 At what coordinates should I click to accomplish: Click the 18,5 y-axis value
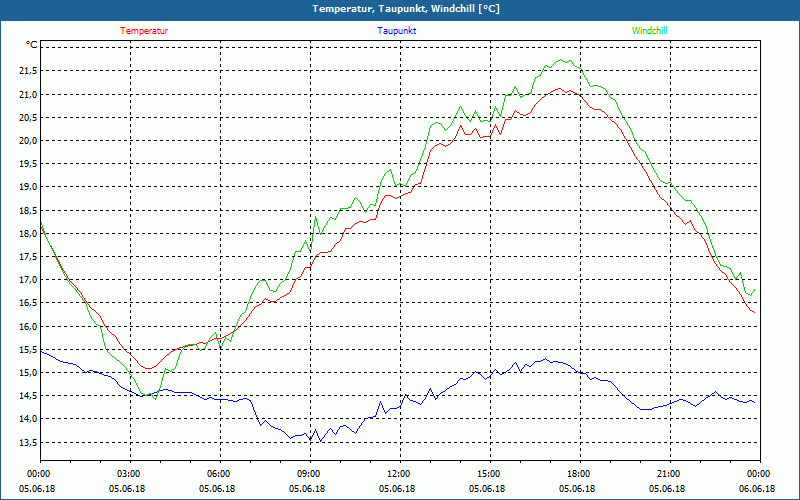tap(28, 210)
